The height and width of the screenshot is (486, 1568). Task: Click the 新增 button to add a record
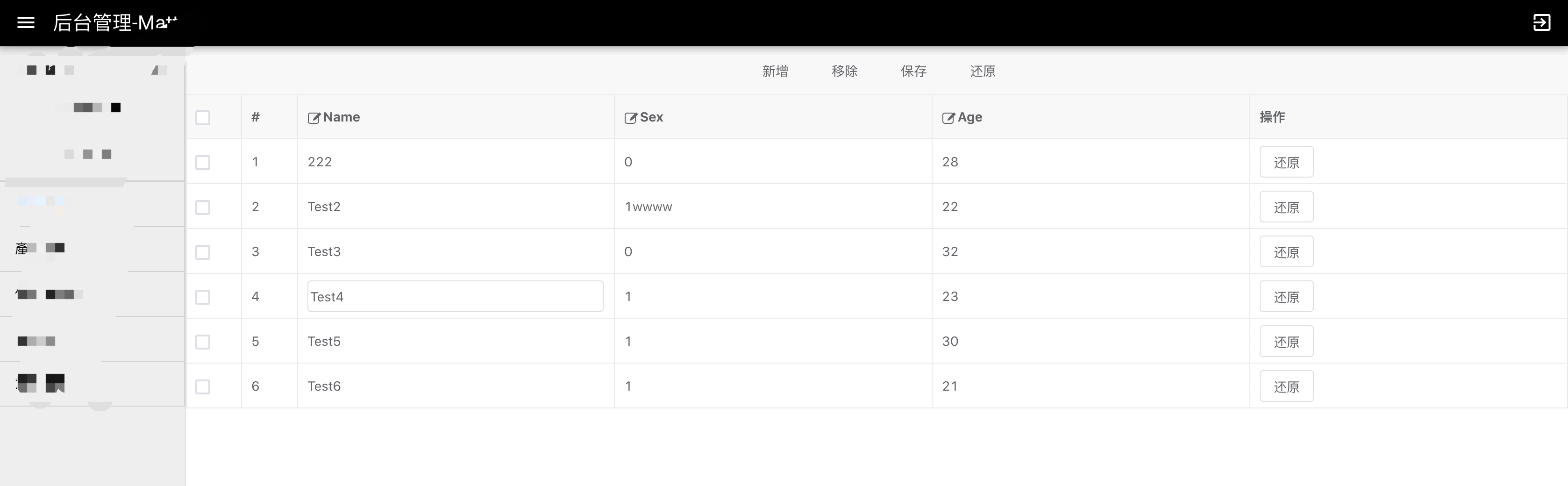click(776, 71)
